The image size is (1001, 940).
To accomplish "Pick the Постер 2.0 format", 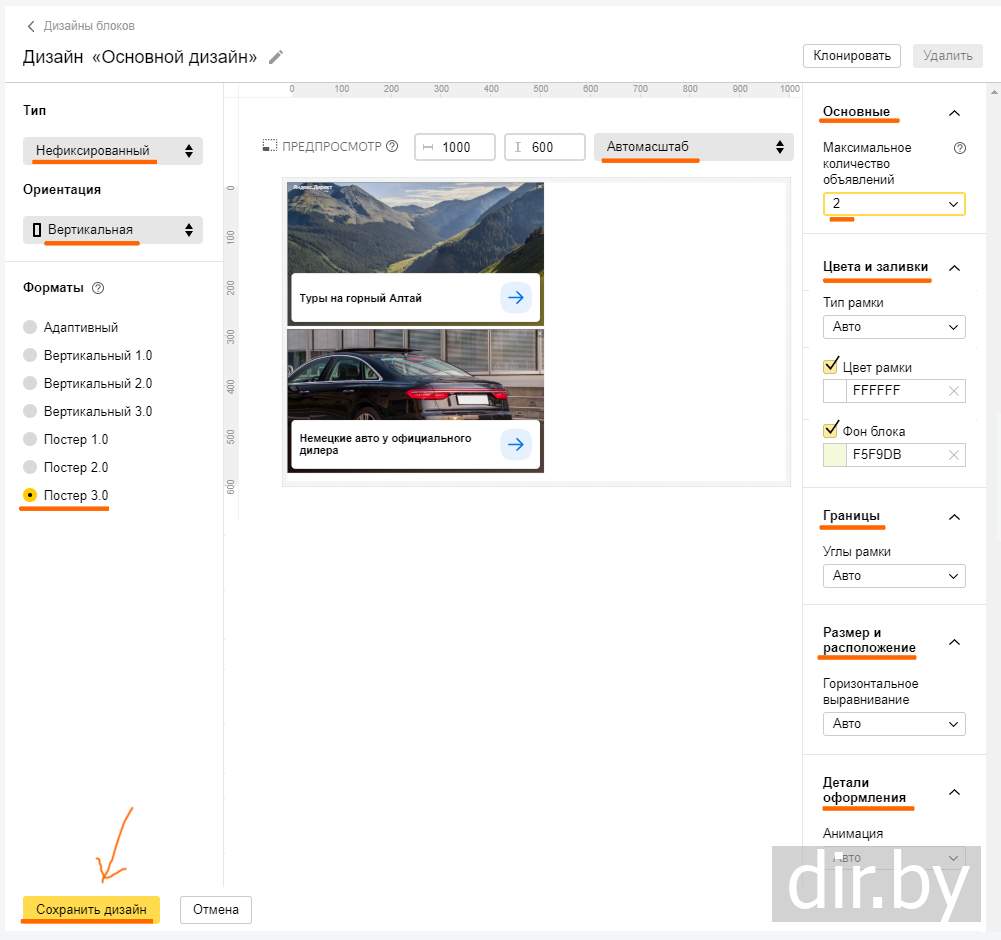I will coord(30,467).
